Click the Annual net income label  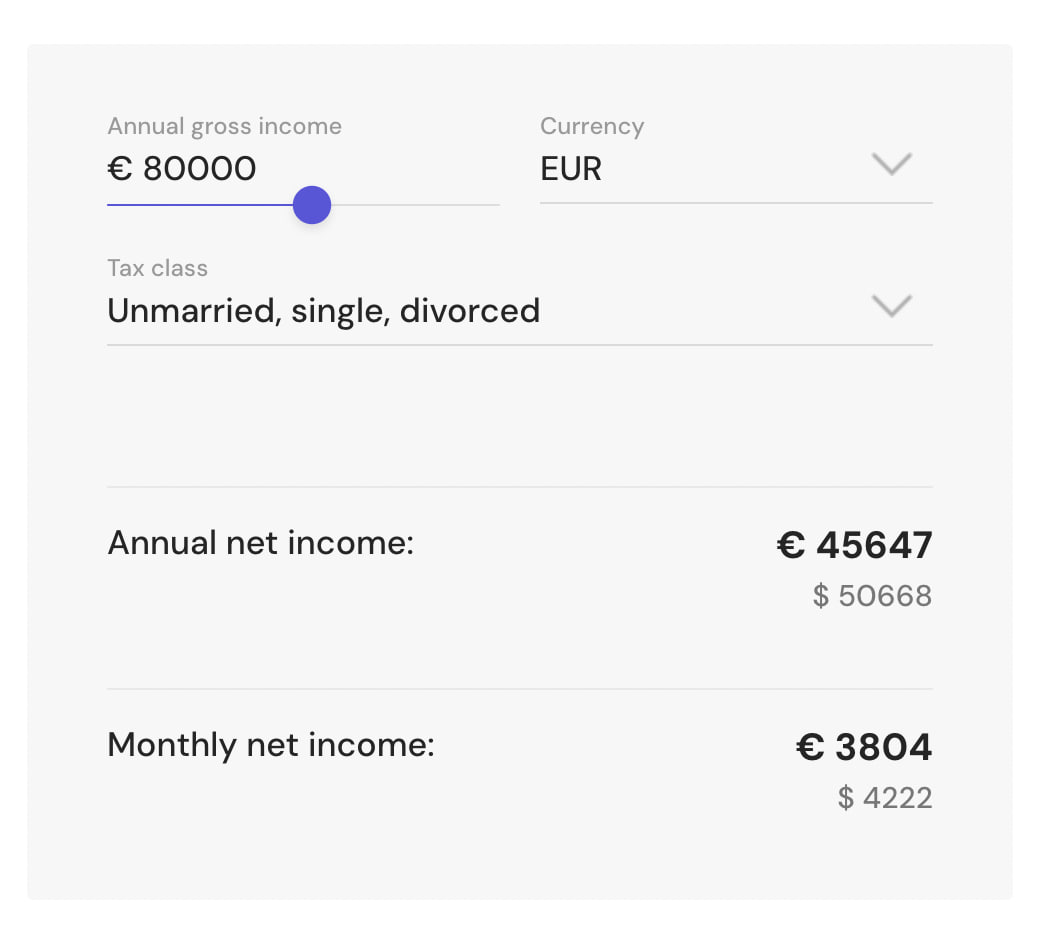[x=260, y=543]
